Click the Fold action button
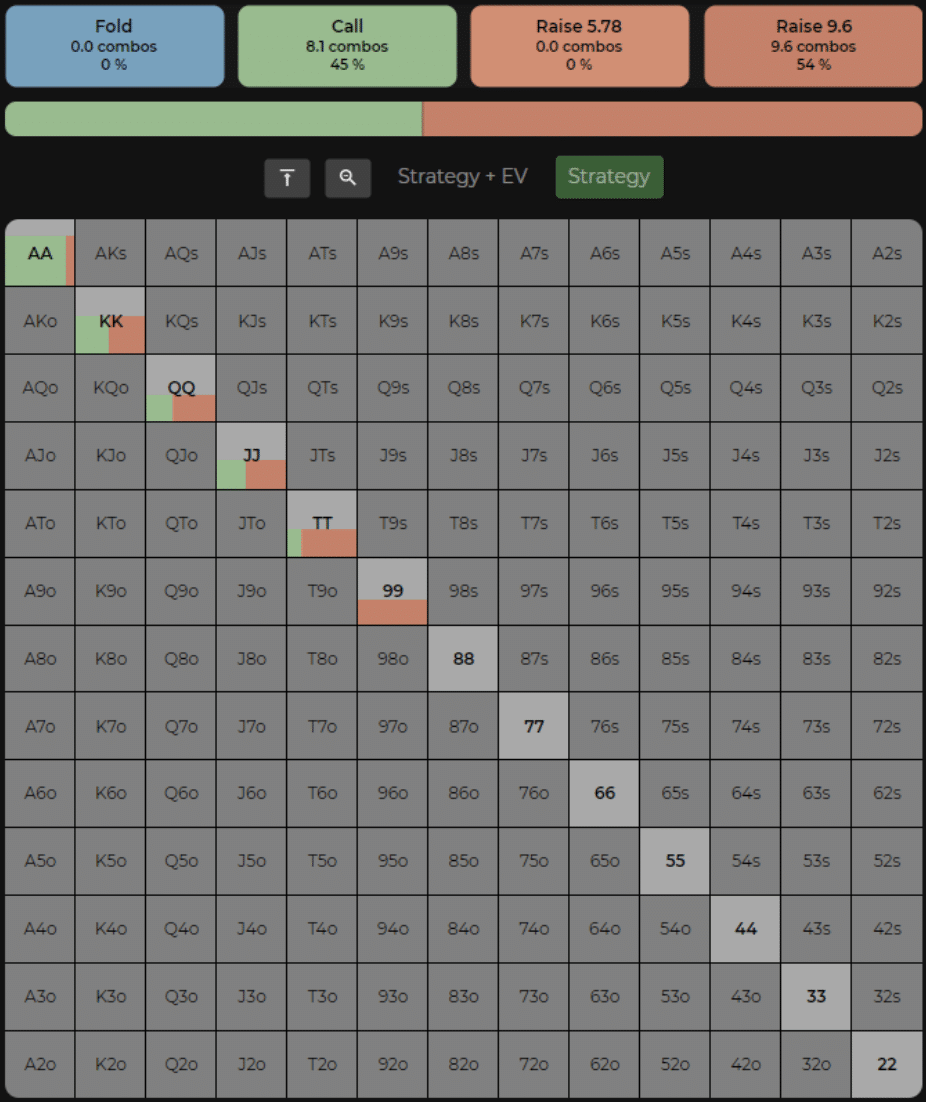Viewport: 926px width, 1102px height. (x=115, y=46)
